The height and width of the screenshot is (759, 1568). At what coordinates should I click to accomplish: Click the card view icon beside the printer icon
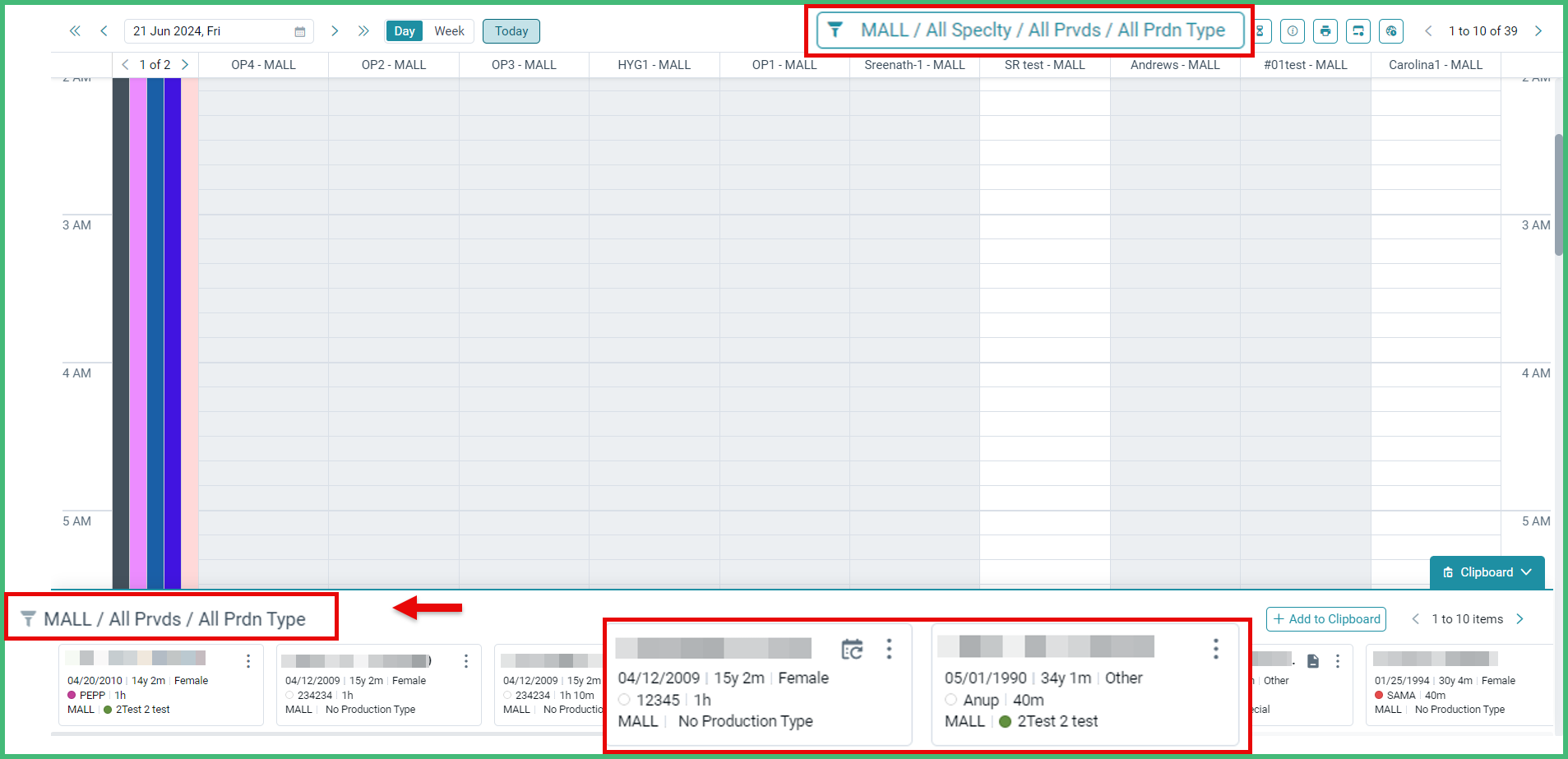point(1358,31)
